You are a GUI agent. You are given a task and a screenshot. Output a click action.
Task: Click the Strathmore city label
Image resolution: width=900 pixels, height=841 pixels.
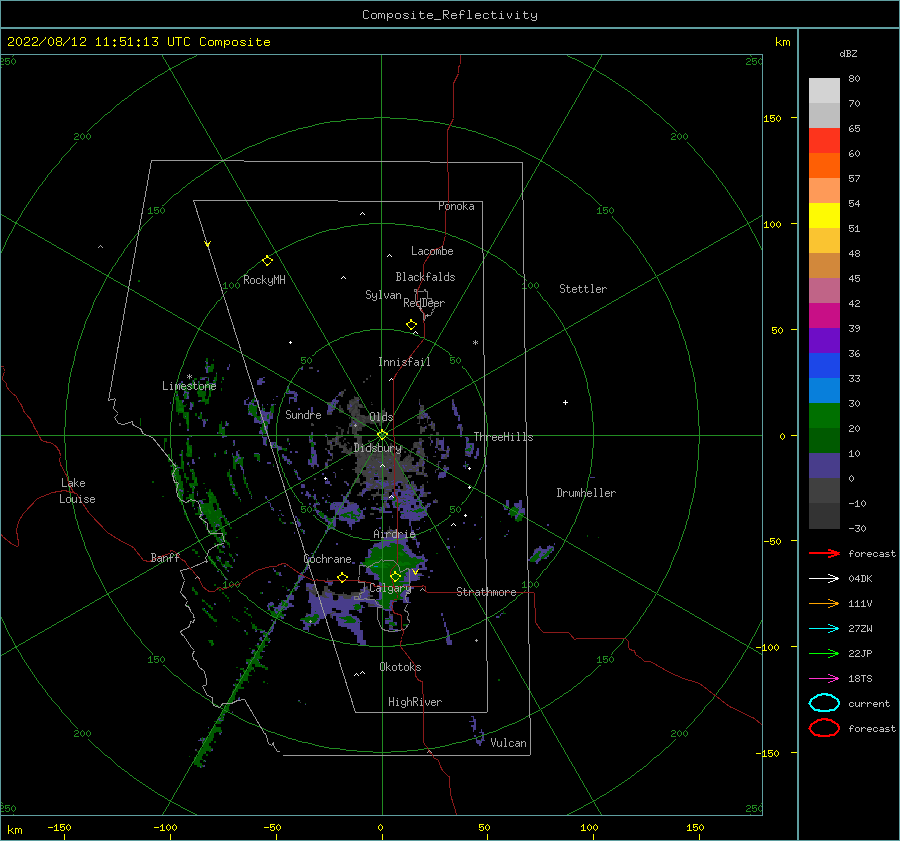pos(486,592)
